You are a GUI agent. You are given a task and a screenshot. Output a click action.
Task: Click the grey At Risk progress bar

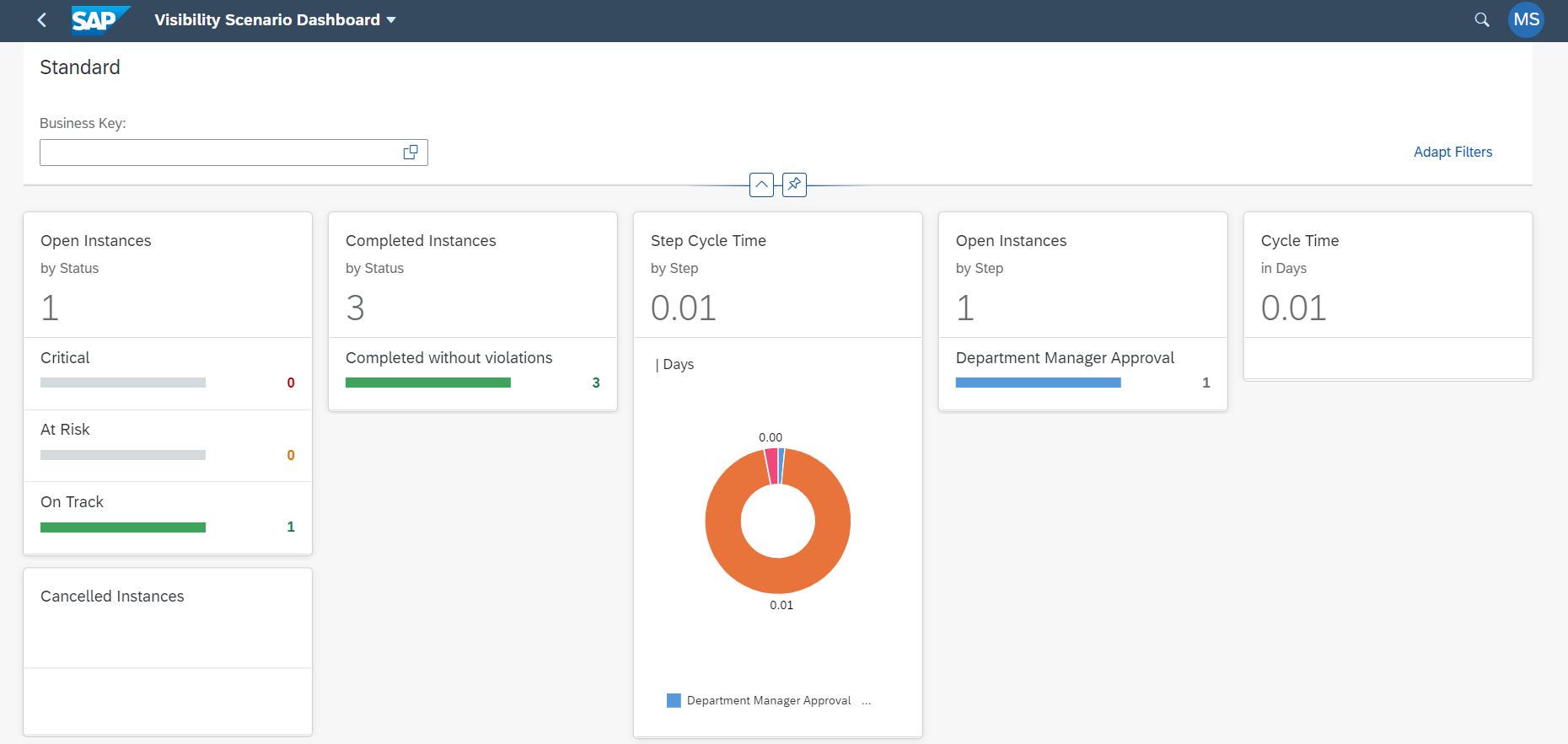pos(123,455)
